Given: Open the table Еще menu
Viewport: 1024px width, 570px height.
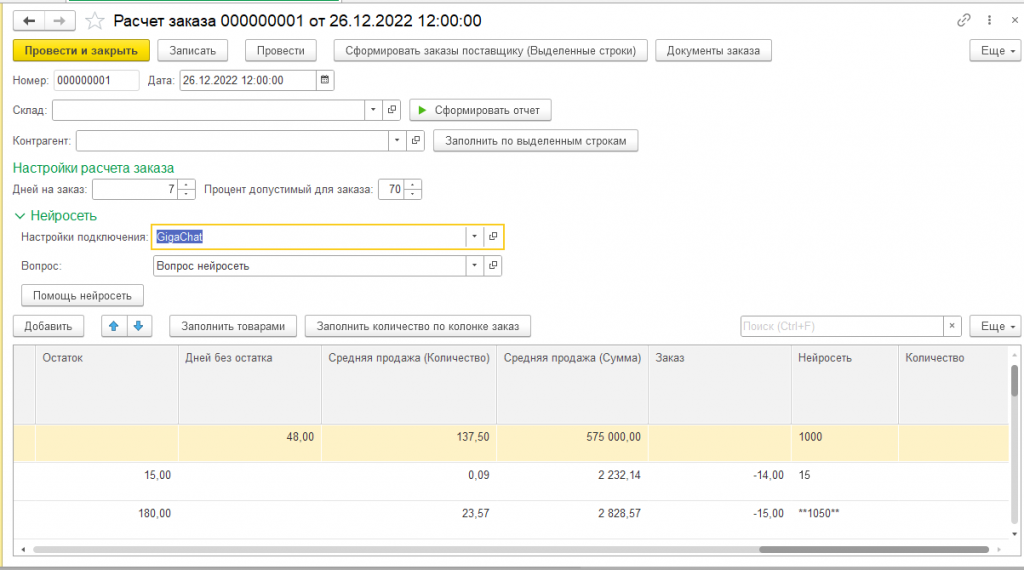Looking at the screenshot, I should click(995, 326).
